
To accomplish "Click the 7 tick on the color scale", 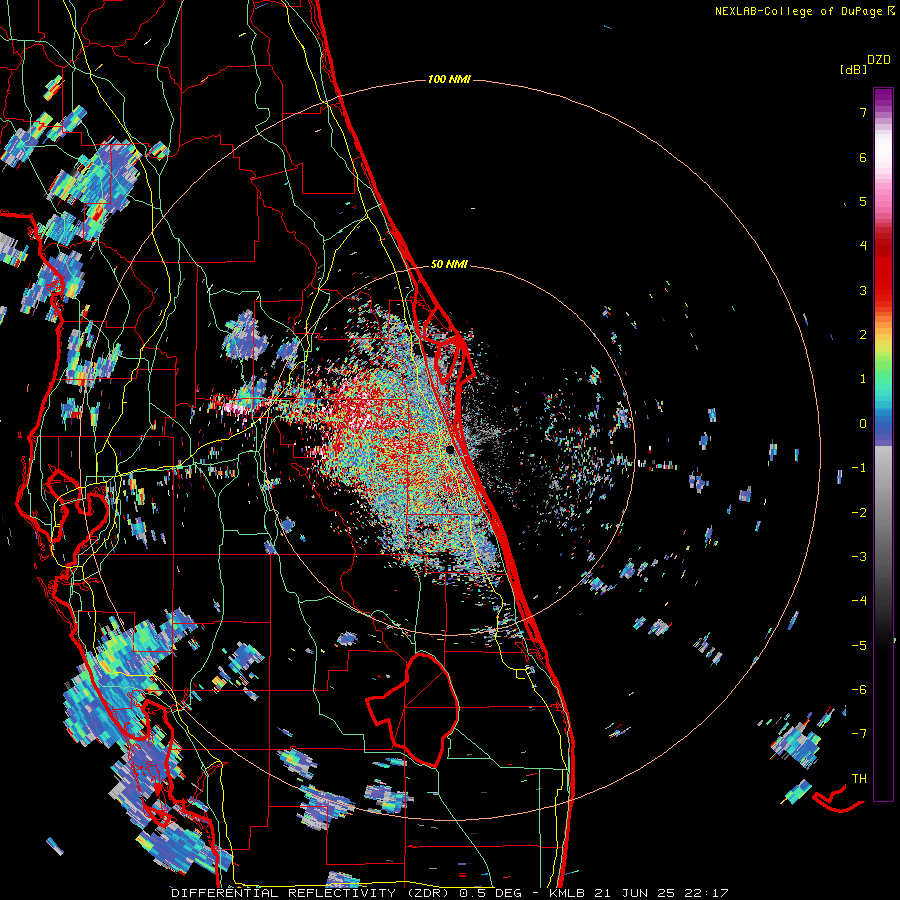I will (863, 112).
